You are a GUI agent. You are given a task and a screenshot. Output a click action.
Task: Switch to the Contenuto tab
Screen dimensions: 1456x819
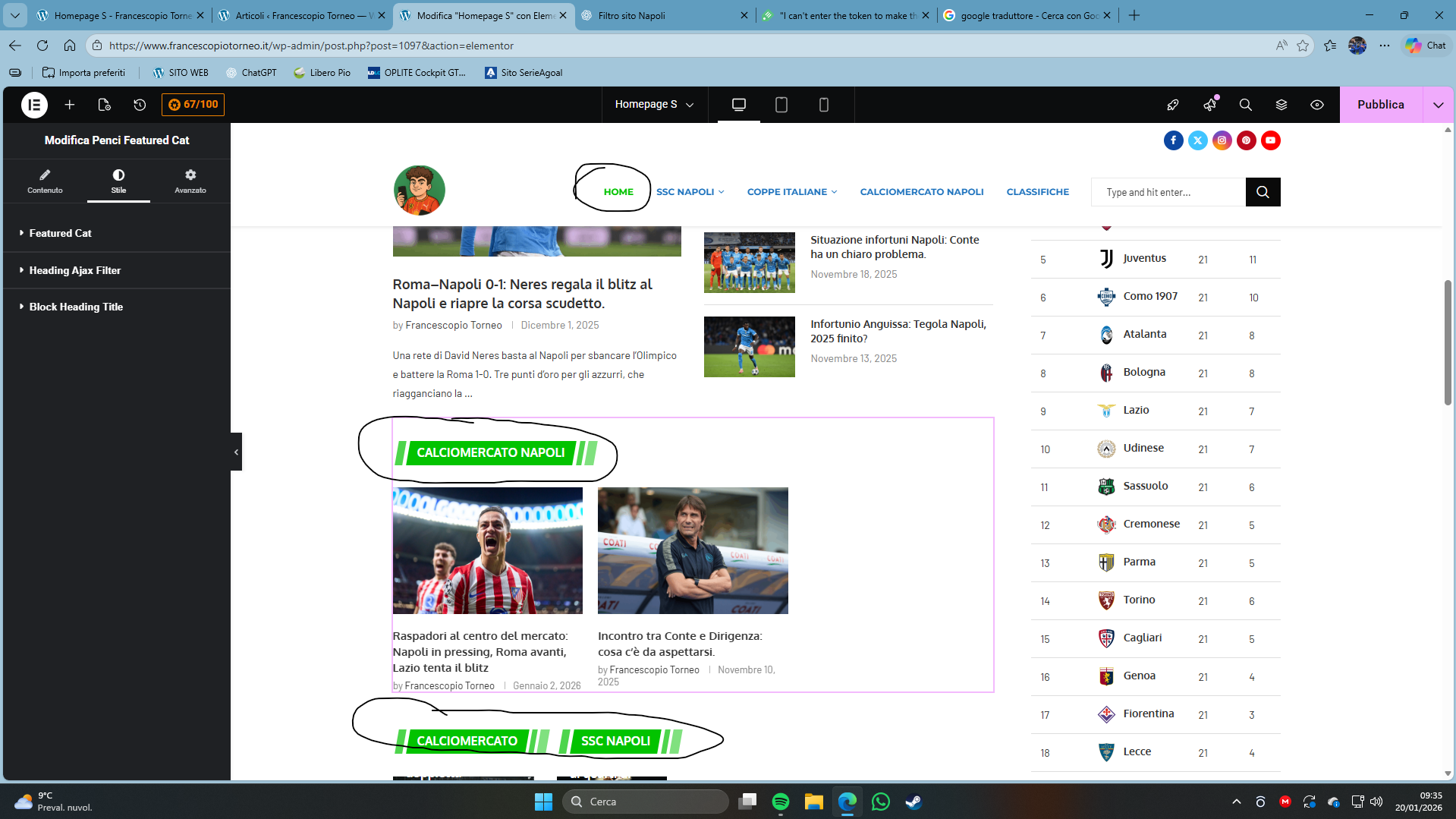[x=45, y=181]
